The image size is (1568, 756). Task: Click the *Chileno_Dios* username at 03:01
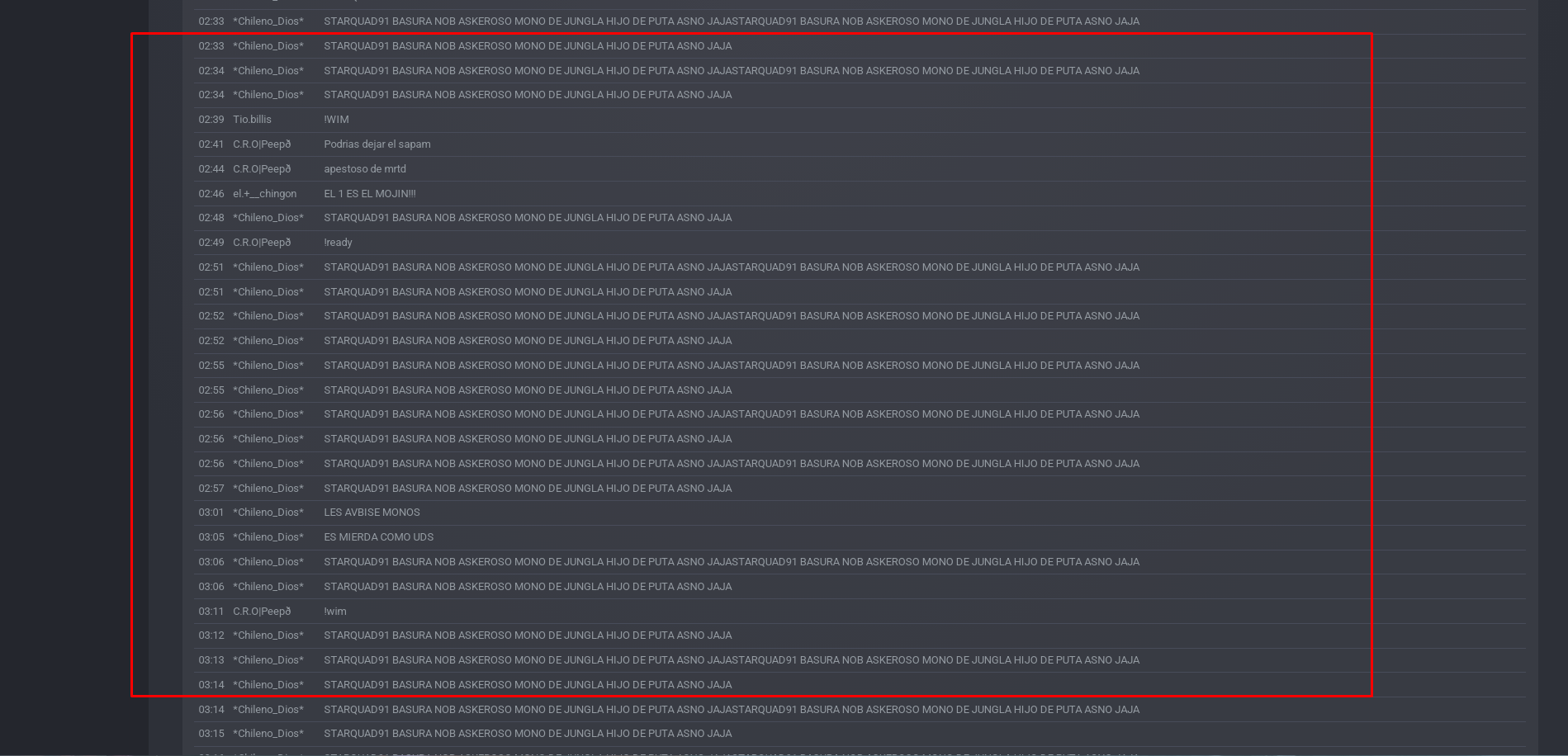(268, 513)
